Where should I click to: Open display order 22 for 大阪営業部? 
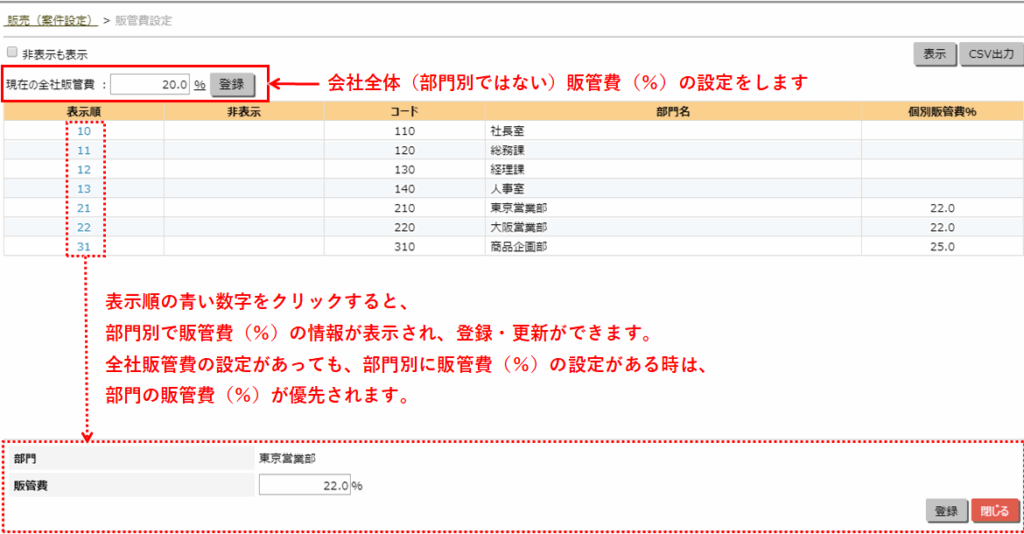click(84, 227)
